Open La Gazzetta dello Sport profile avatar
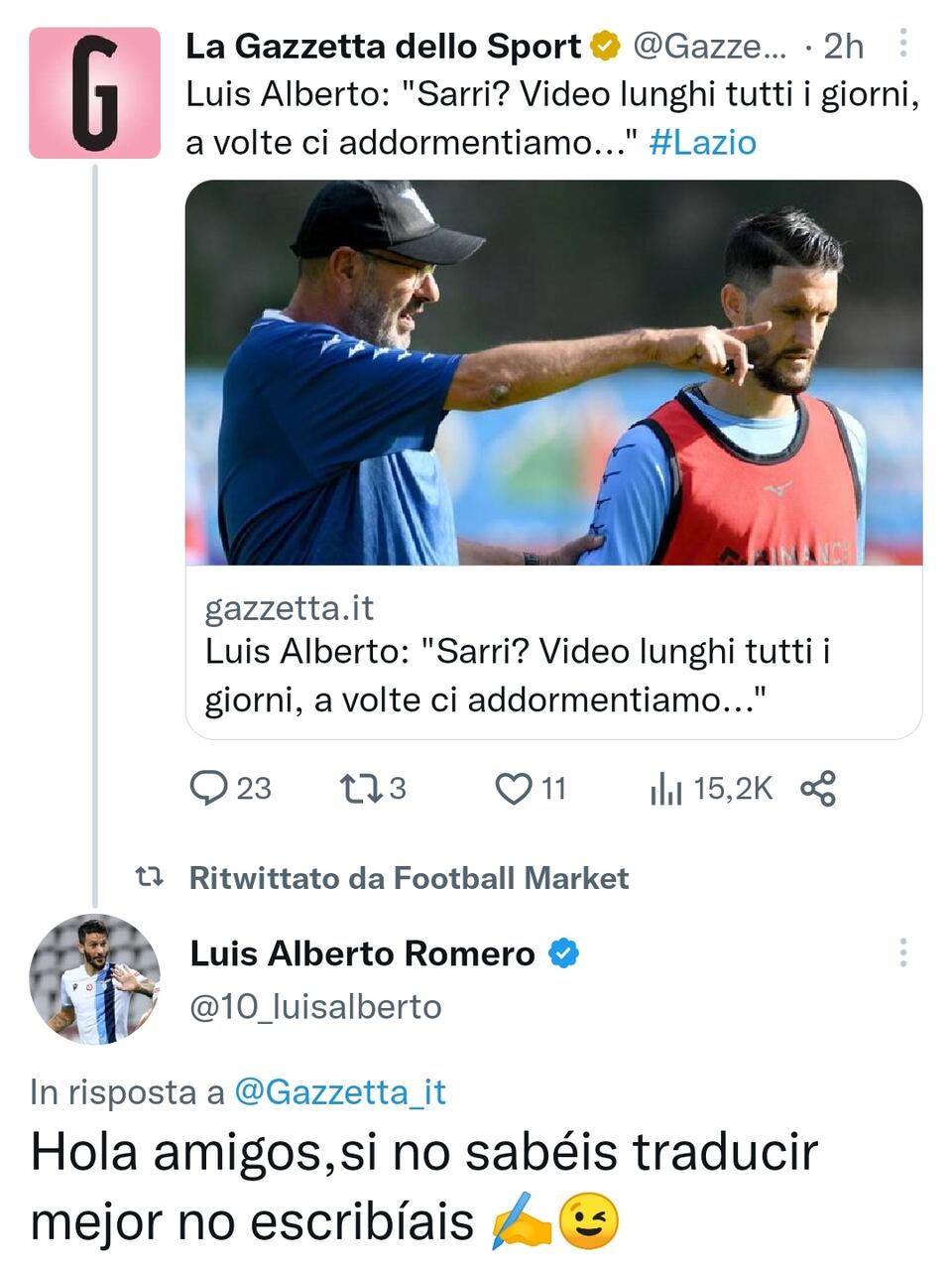Image resolution: width=952 pixels, height=1270 pixels. click(x=94, y=93)
